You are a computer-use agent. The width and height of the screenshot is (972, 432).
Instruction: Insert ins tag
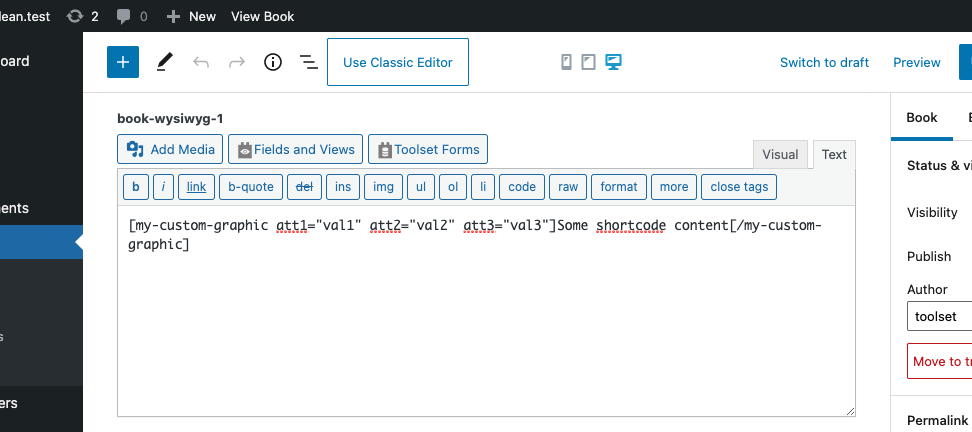(x=343, y=187)
